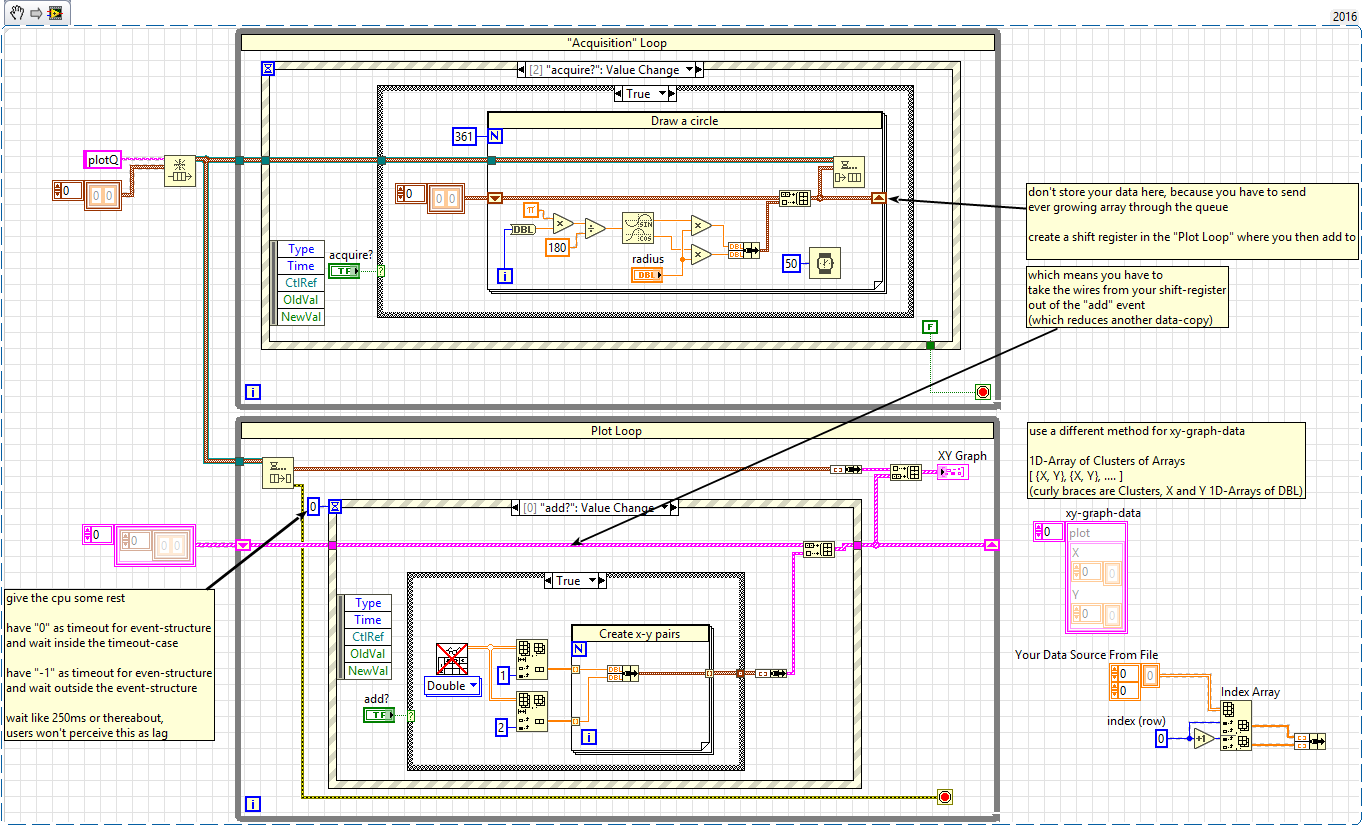1363x826 pixels.
Task: Go to next event case after add? Value Change
Action: [x=672, y=508]
